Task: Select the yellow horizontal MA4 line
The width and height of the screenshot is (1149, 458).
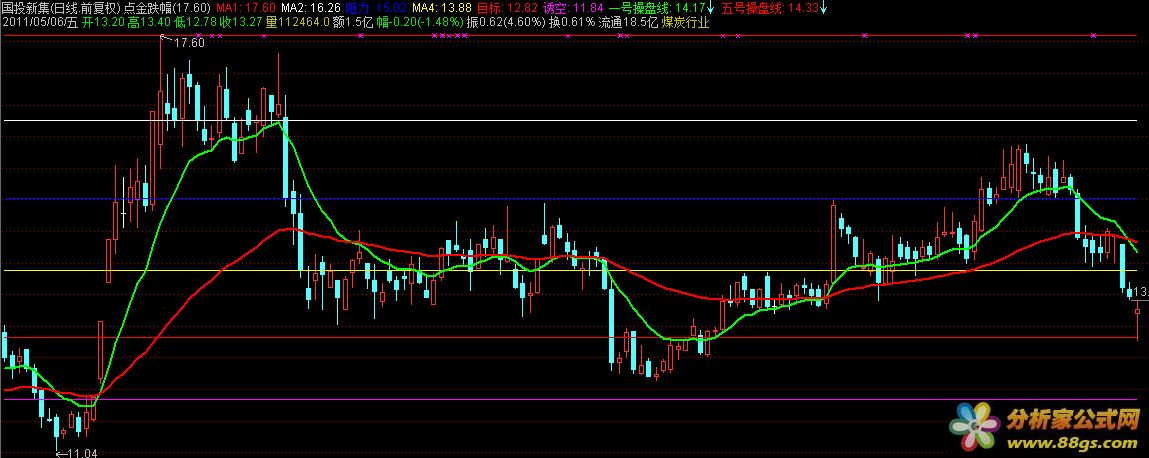Action: (572, 270)
